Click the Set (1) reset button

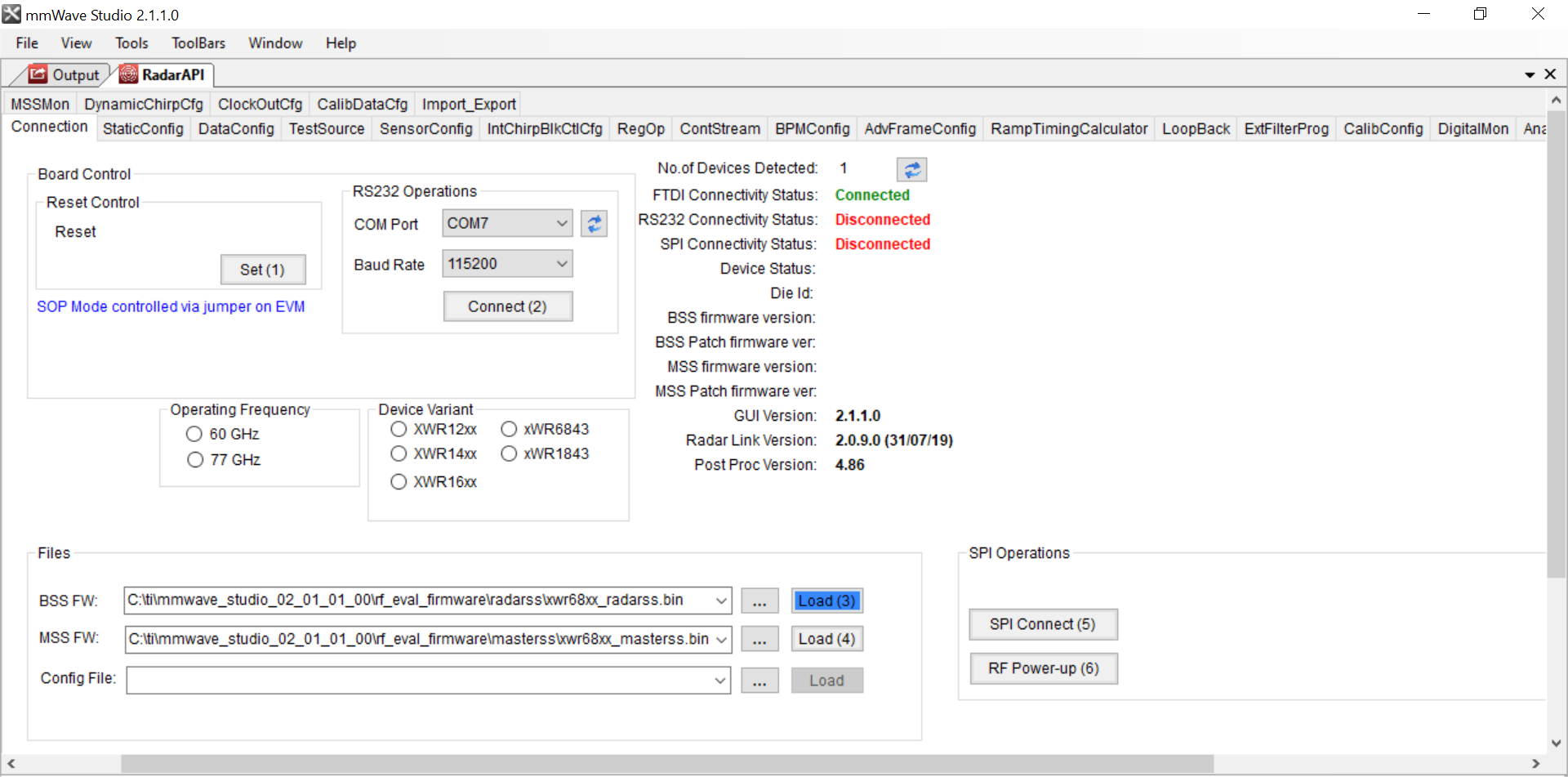262,270
